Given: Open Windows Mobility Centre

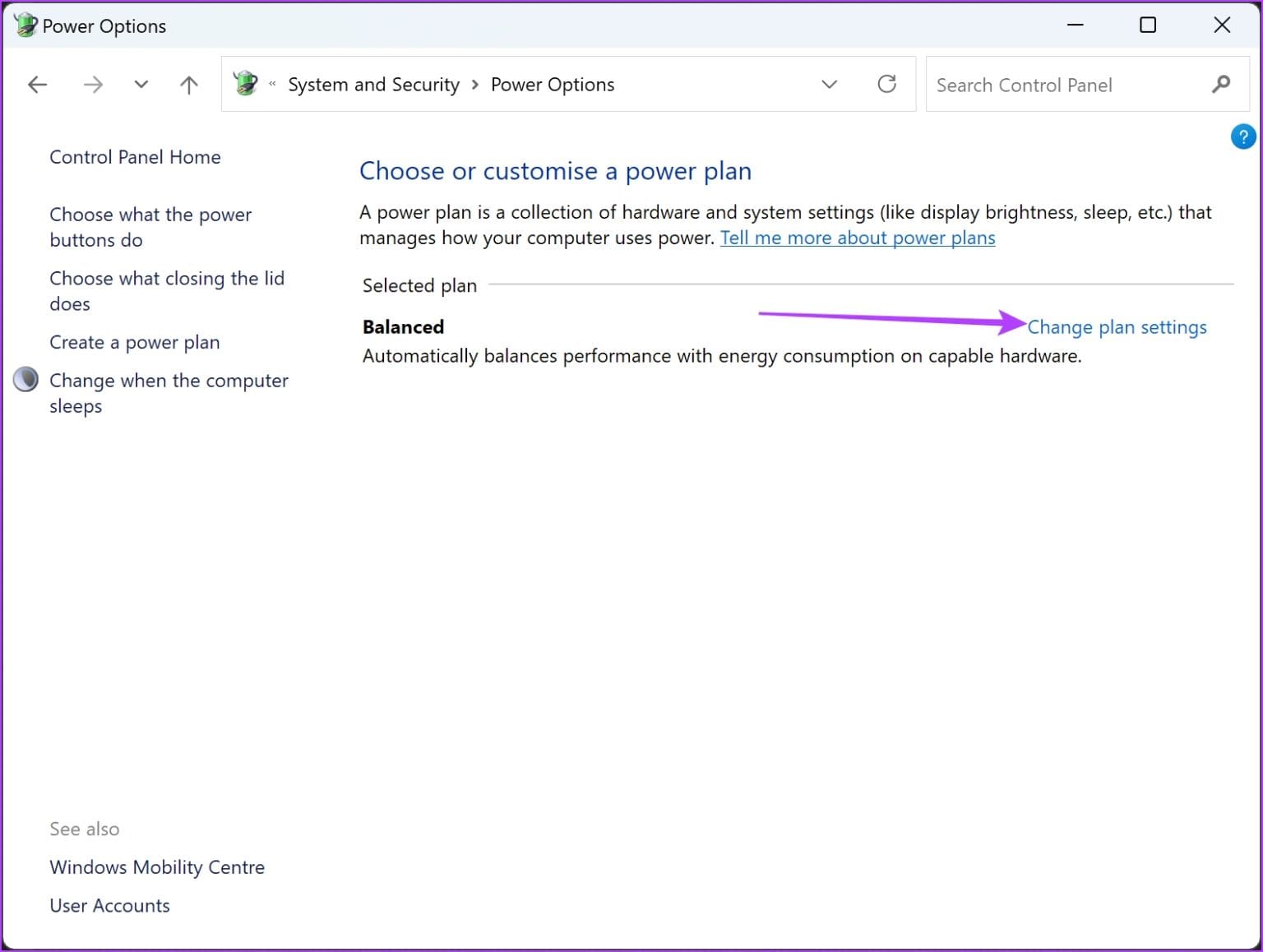Looking at the screenshot, I should pos(157,867).
